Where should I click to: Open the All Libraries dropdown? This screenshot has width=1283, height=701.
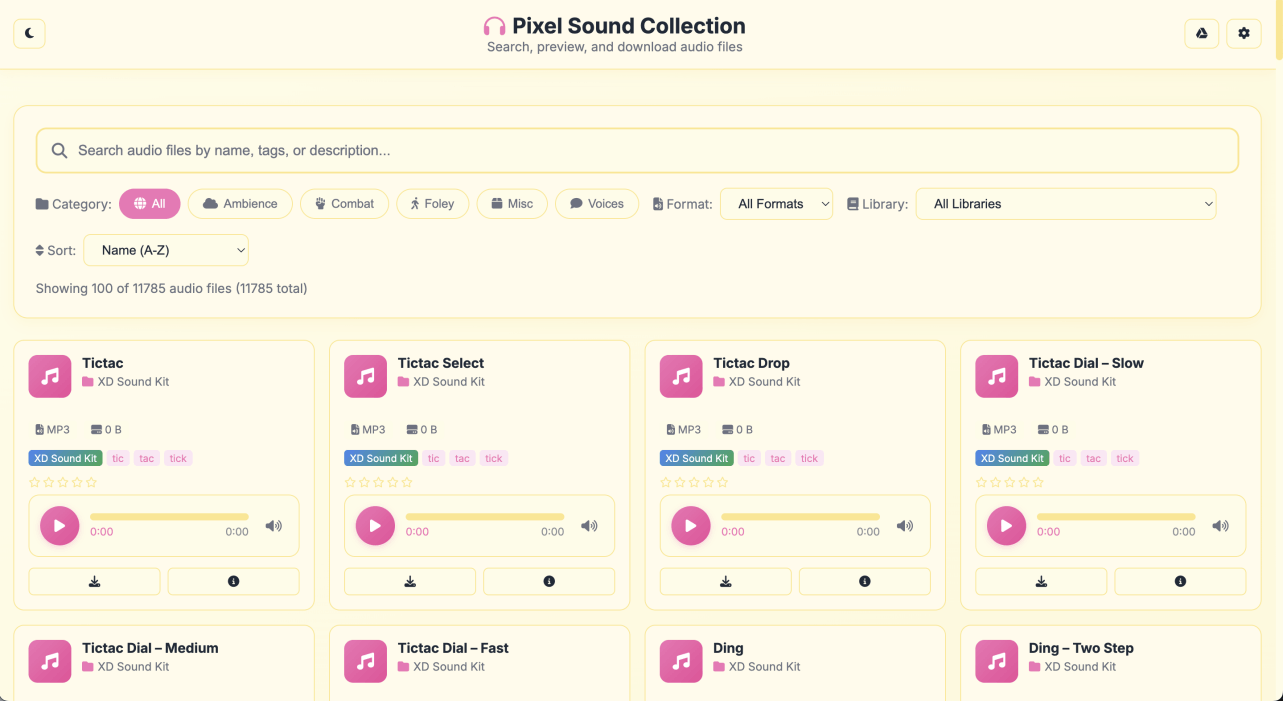1066,204
